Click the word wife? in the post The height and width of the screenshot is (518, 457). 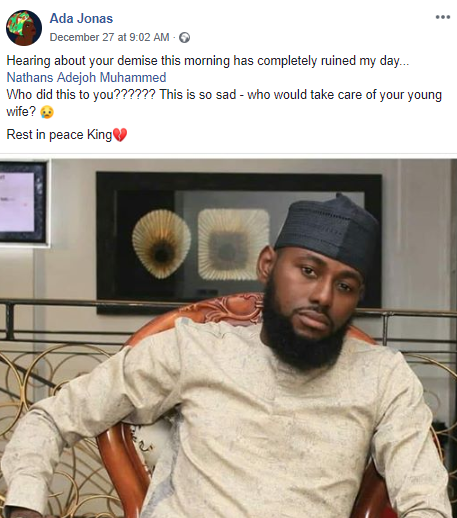point(21,112)
